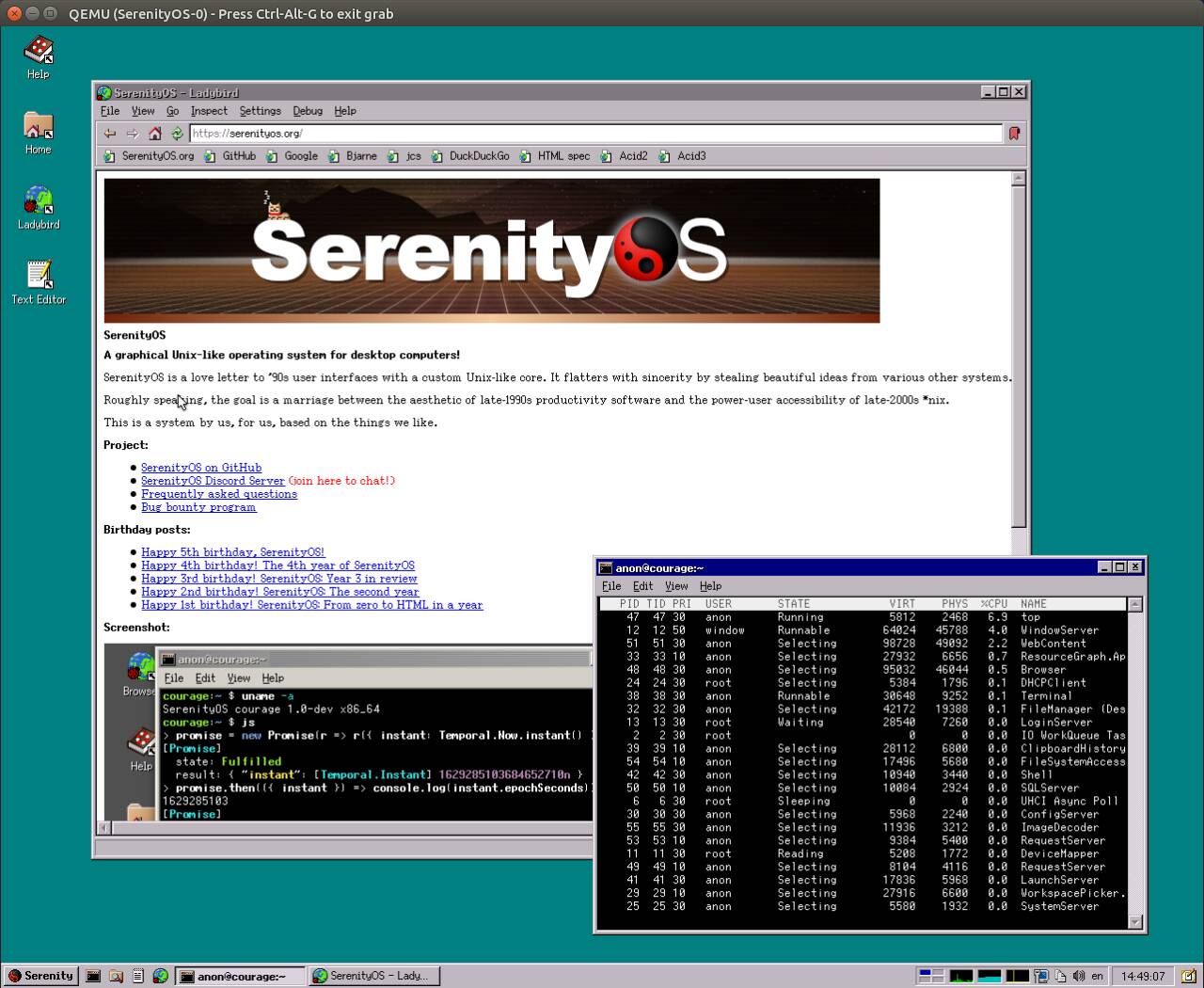Open the Happy 3rd birthday link

click(x=279, y=579)
